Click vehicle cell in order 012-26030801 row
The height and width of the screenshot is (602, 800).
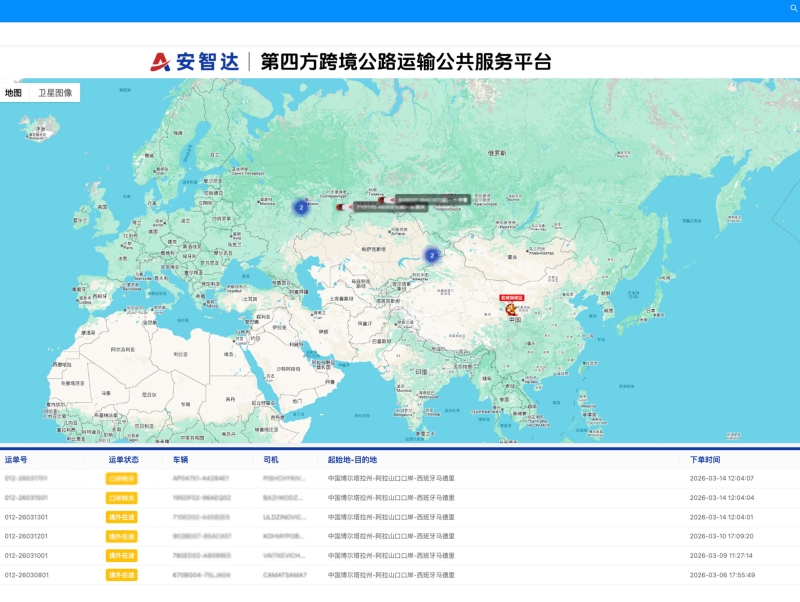pyautogui.click(x=202, y=575)
